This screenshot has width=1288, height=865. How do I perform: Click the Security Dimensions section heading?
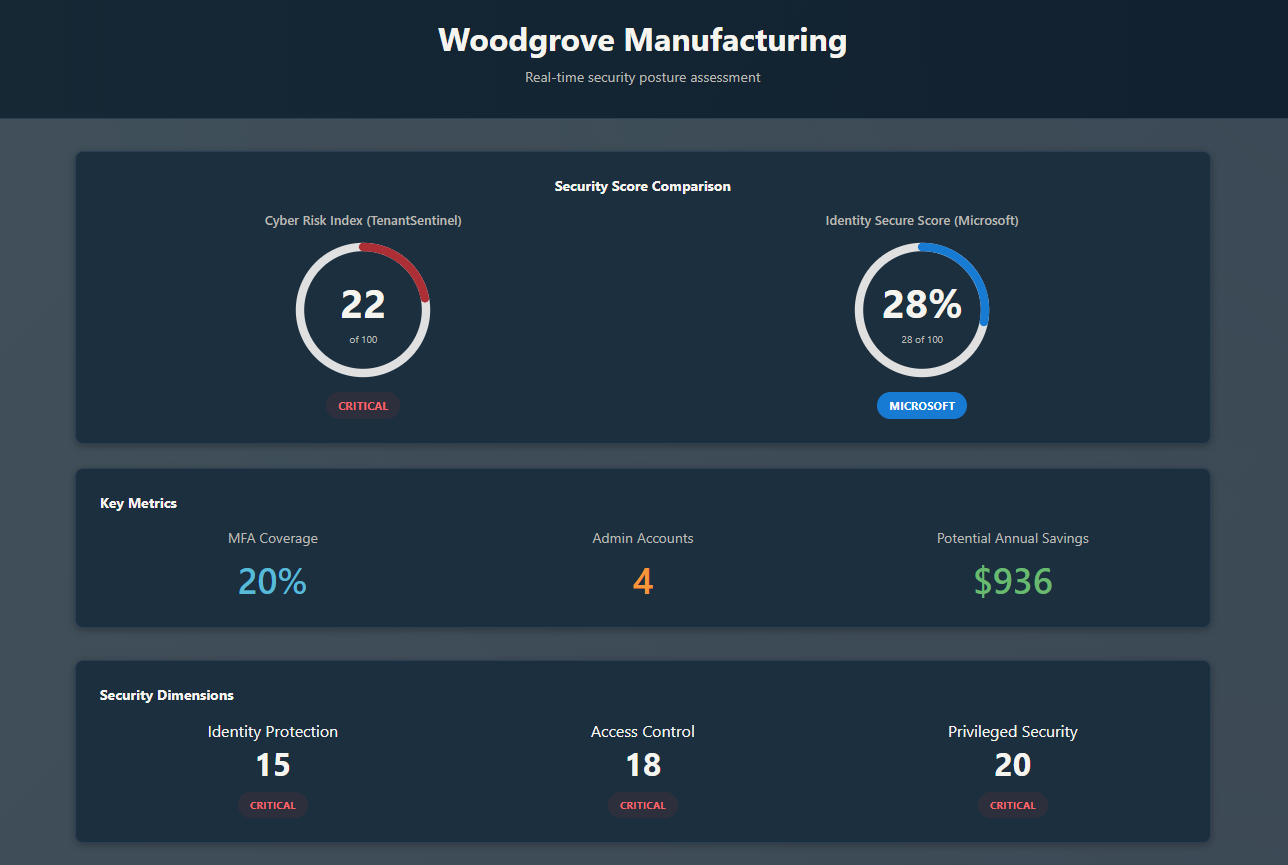pyautogui.click(x=167, y=695)
